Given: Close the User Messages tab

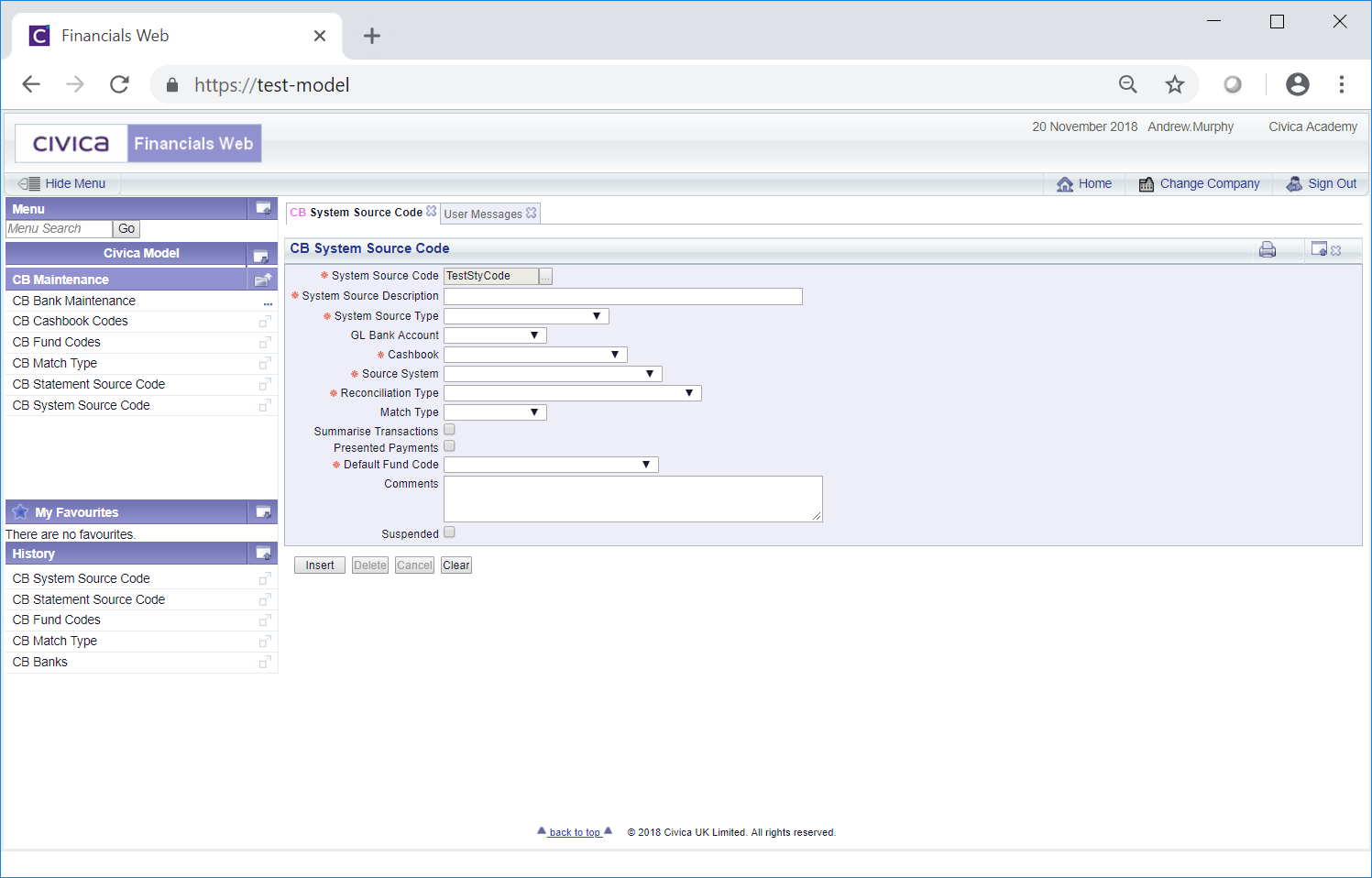Looking at the screenshot, I should (532, 213).
